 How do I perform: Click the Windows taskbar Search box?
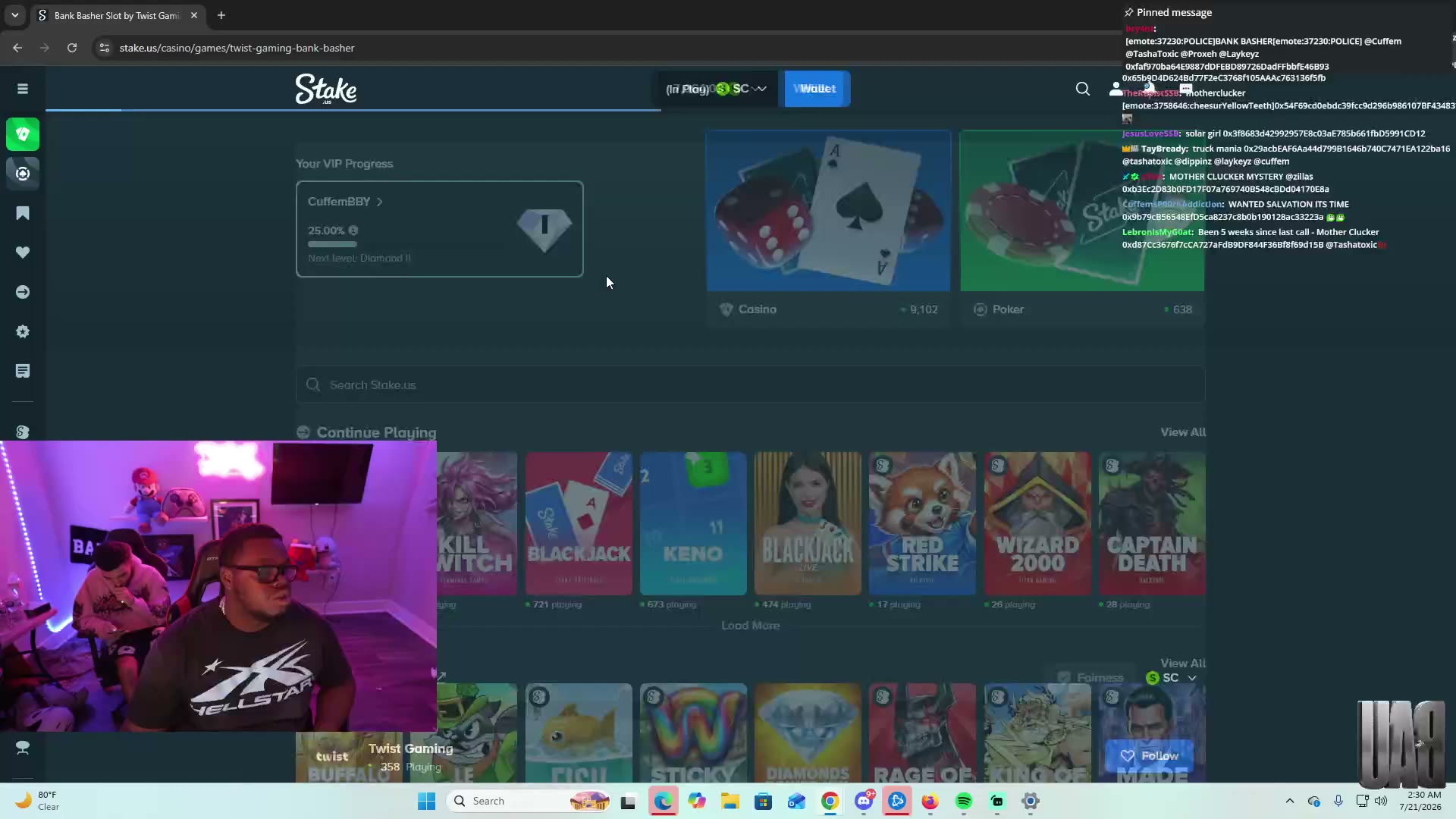[529, 801]
